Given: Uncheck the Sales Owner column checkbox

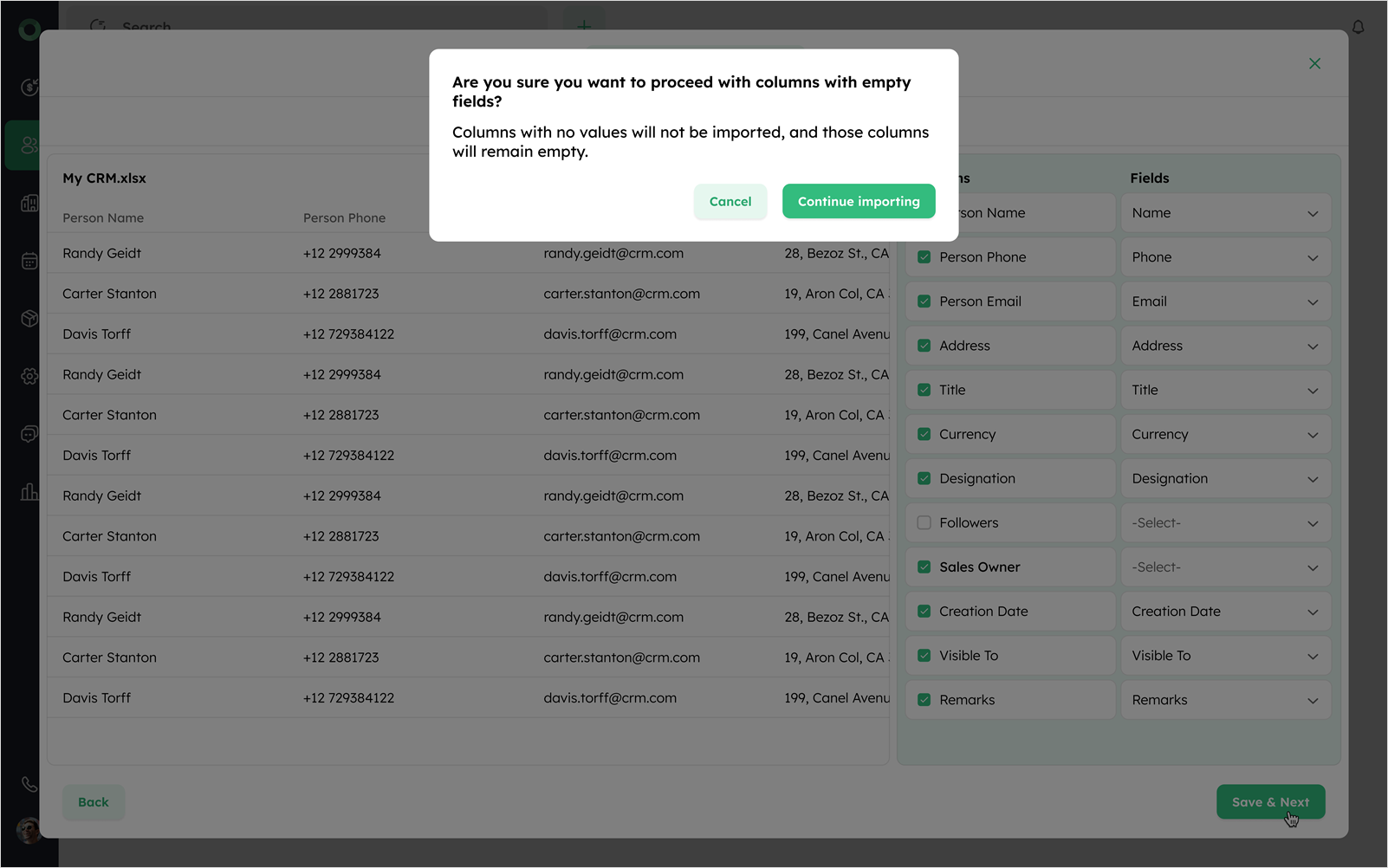Looking at the screenshot, I should point(924,567).
